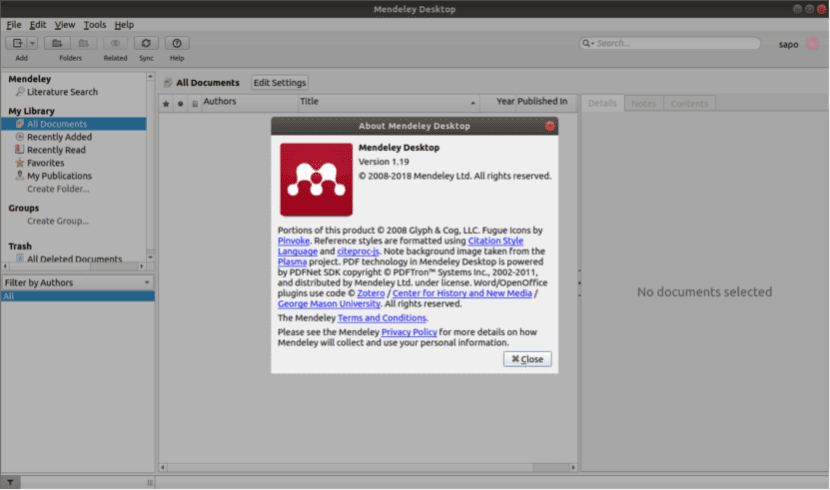Click the Recently Added clock icon
830x490 pixels.
[x=20, y=137]
